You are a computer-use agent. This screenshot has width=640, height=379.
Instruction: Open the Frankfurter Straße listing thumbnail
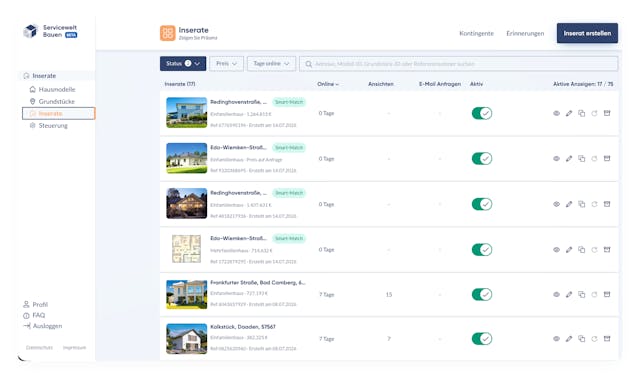187,294
